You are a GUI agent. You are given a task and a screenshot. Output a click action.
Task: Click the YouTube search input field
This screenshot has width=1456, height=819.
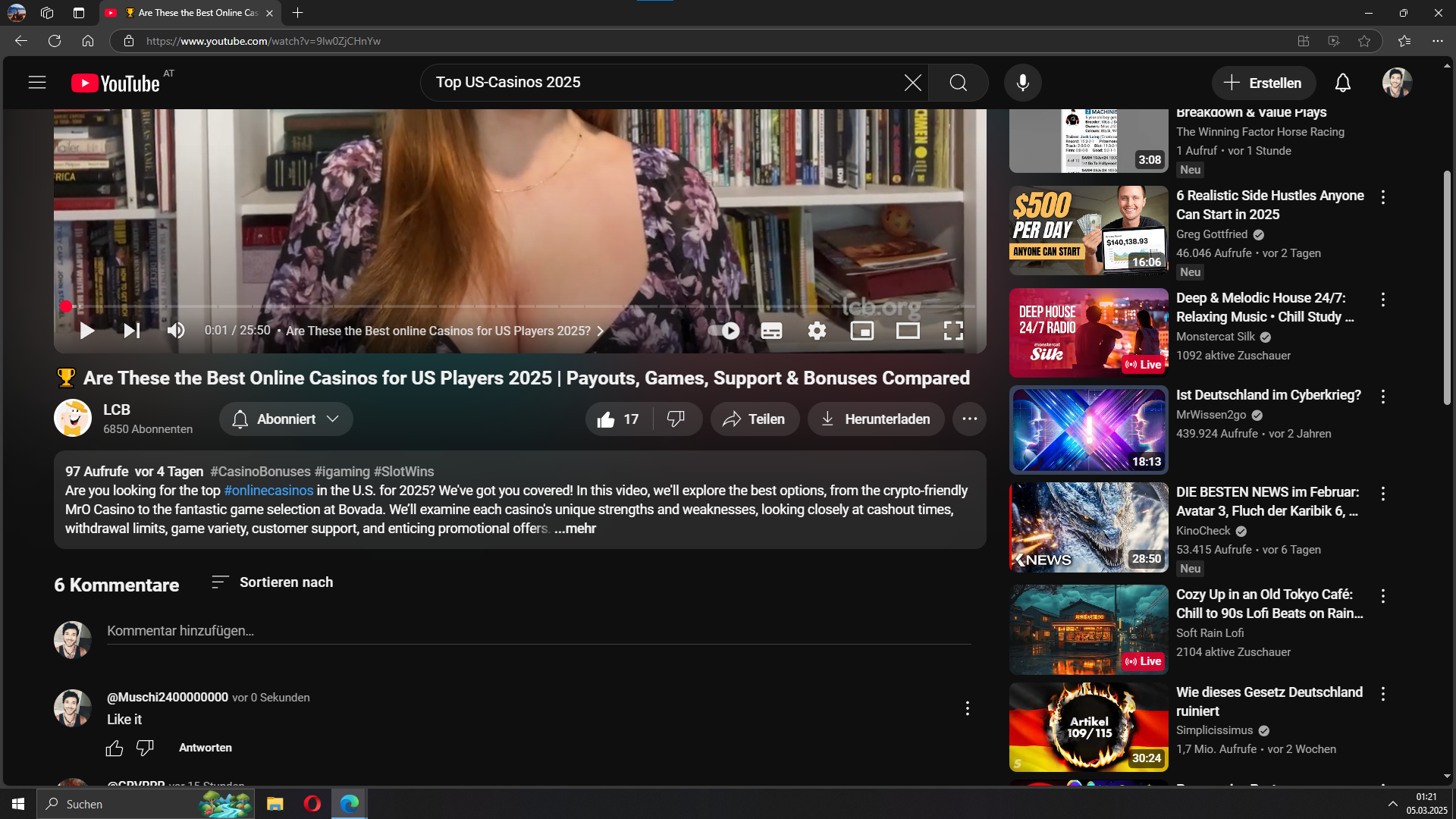point(660,83)
